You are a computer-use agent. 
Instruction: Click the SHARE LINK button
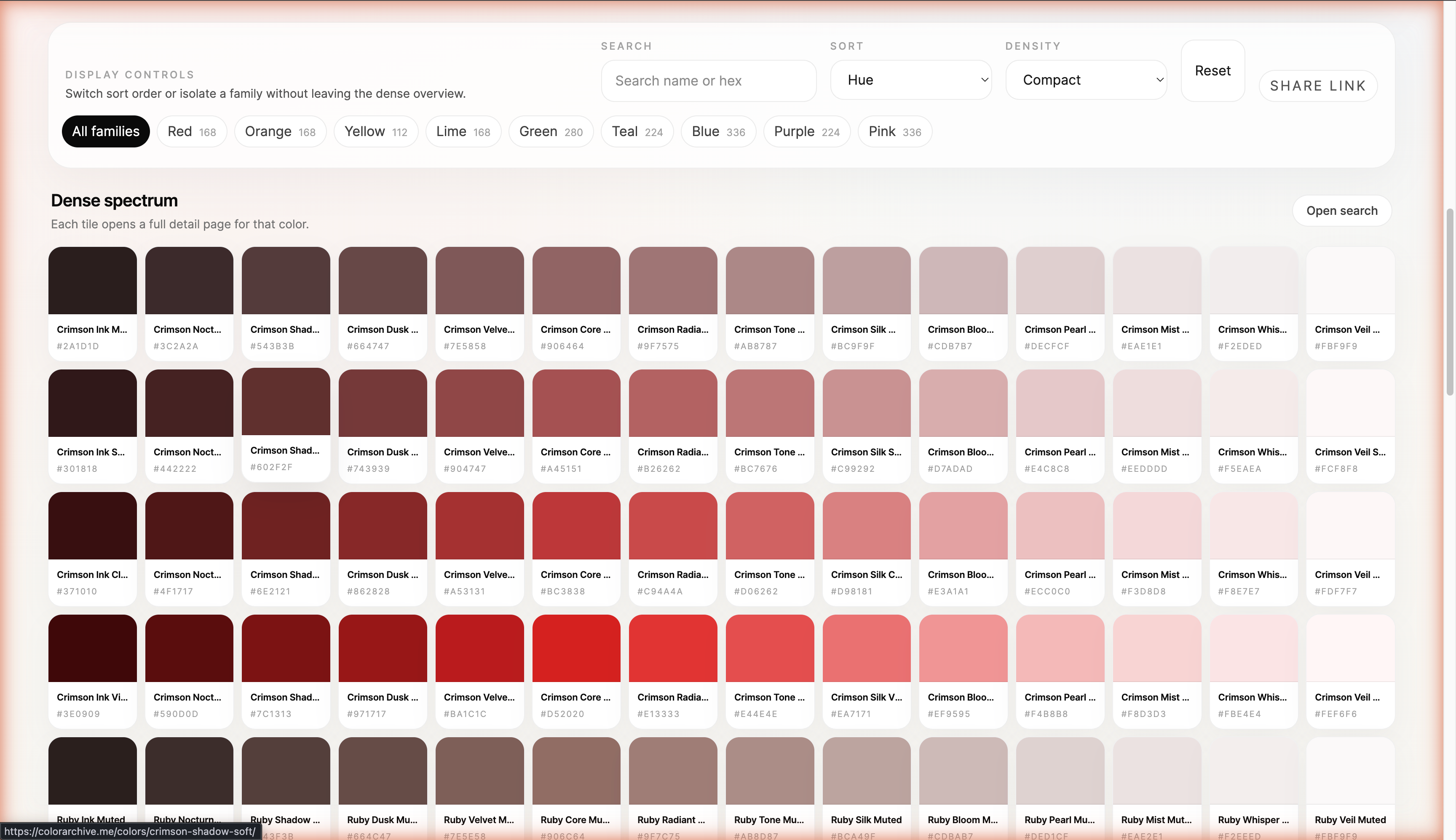[1317, 86]
